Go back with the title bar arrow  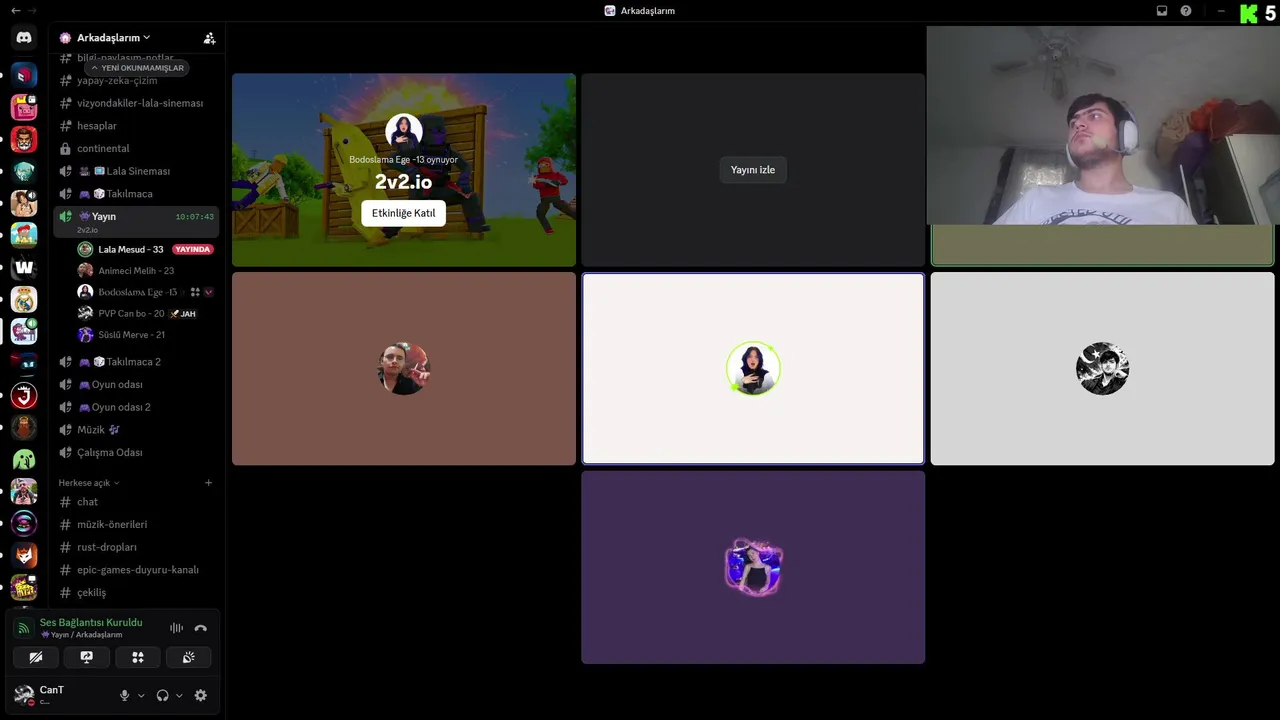[x=15, y=10]
